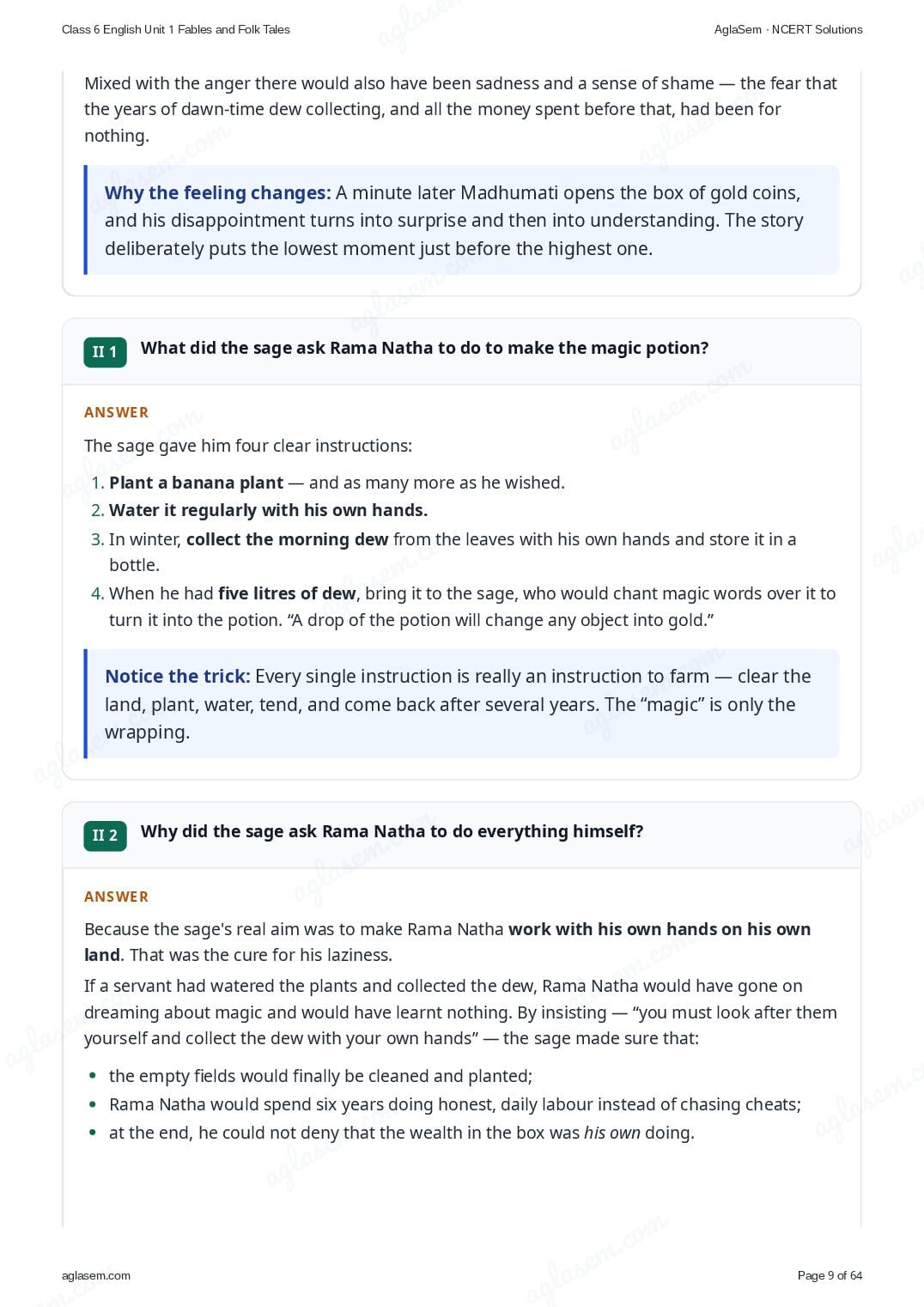924x1307 pixels.
Task: Open the aglasem.com footer link
Action: [96, 1275]
